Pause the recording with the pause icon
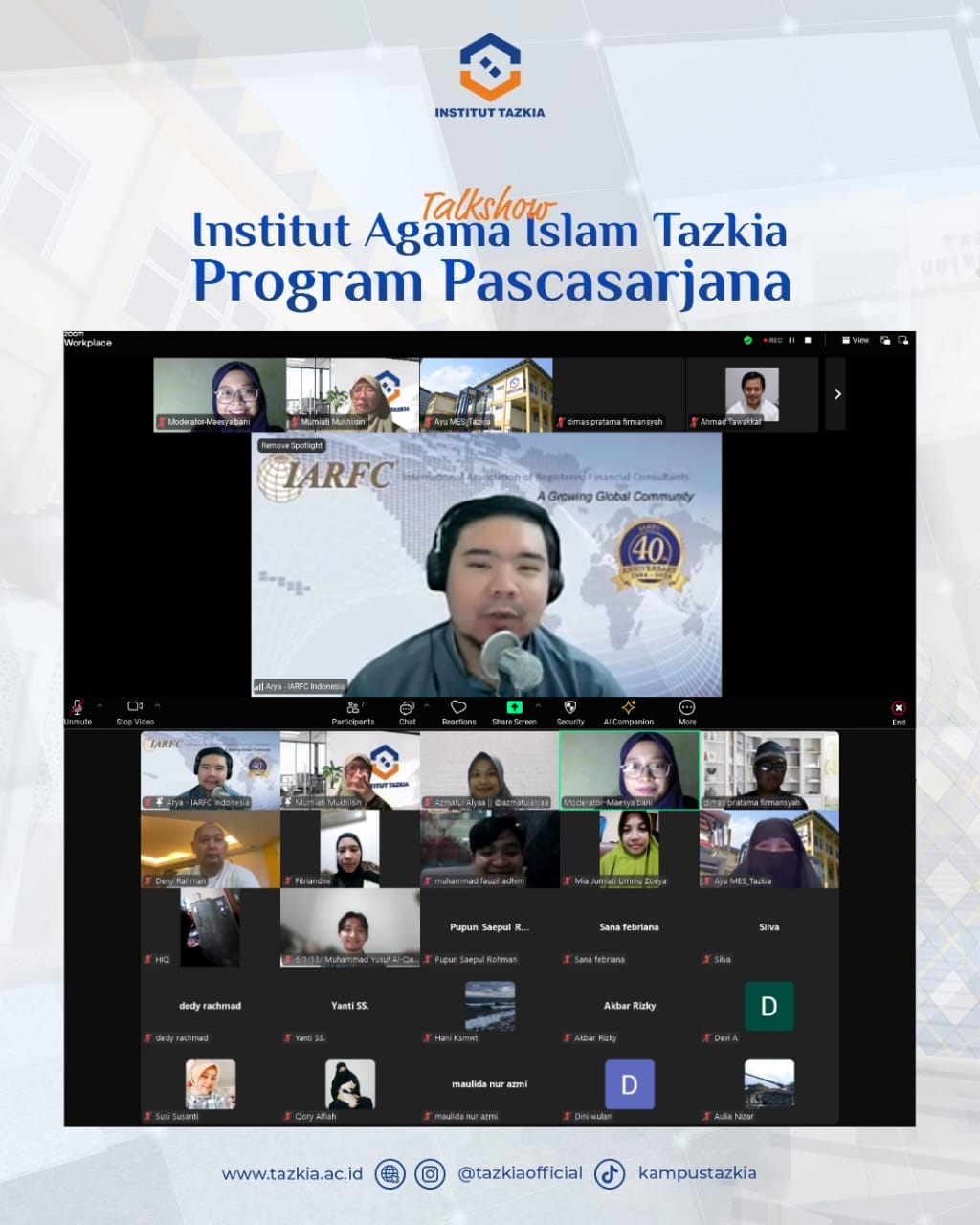 [x=791, y=340]
